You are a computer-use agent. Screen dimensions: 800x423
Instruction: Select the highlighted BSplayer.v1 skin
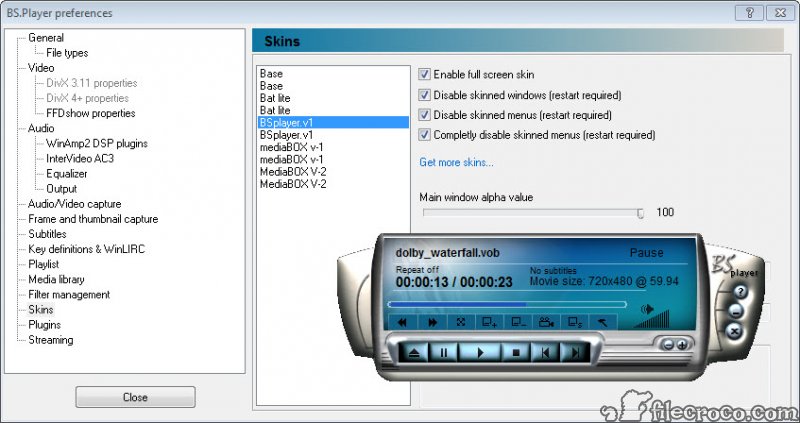(334, 122)
